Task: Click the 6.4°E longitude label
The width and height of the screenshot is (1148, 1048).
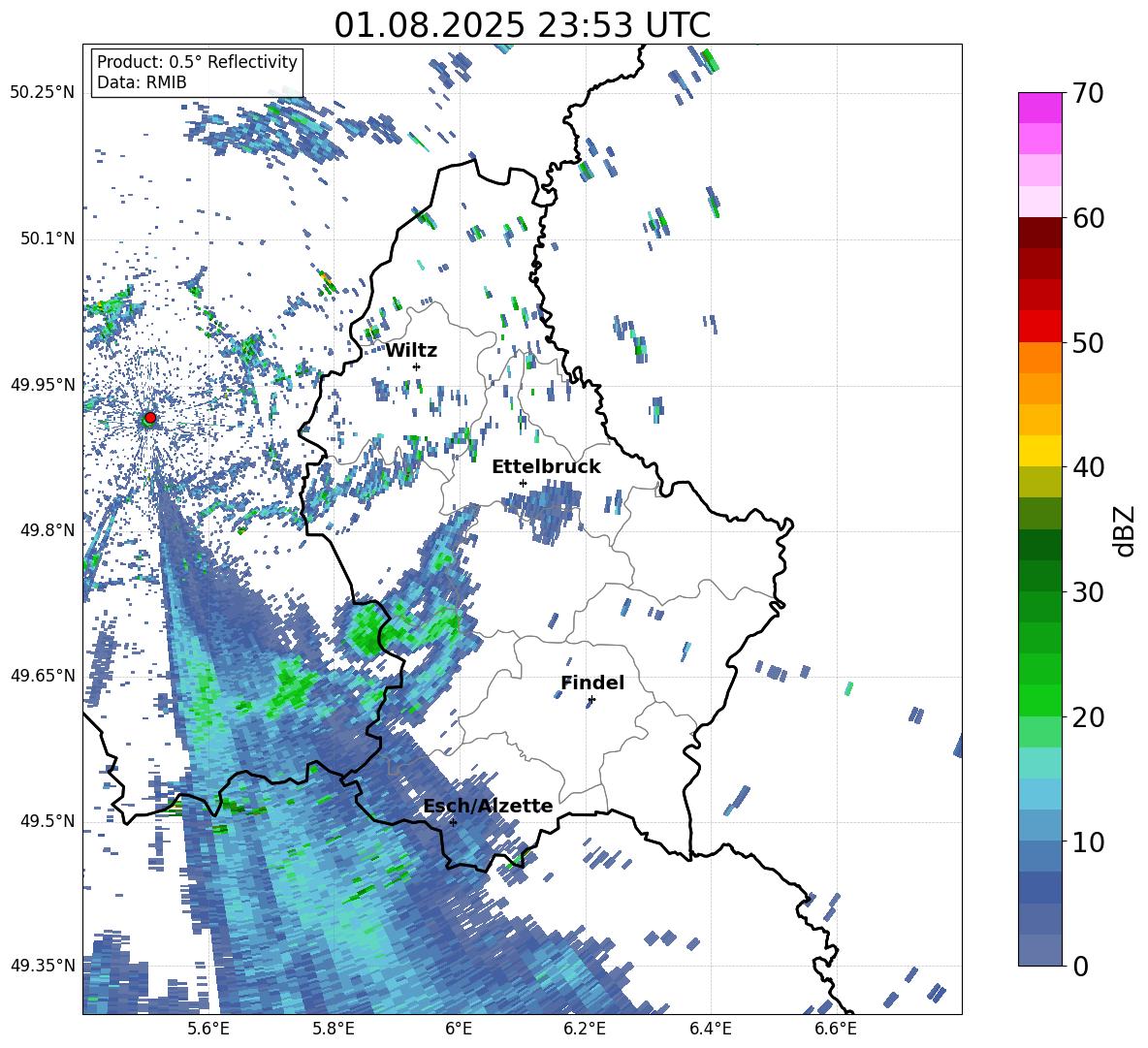Action: [x=710, y=1029]
